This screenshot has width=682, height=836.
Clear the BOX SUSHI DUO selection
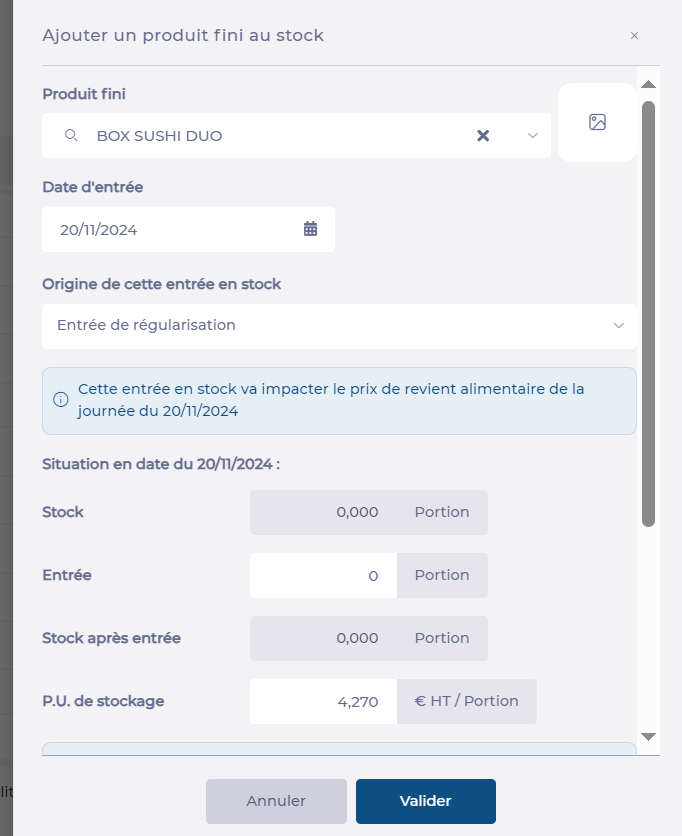click(x=483, y=136)
